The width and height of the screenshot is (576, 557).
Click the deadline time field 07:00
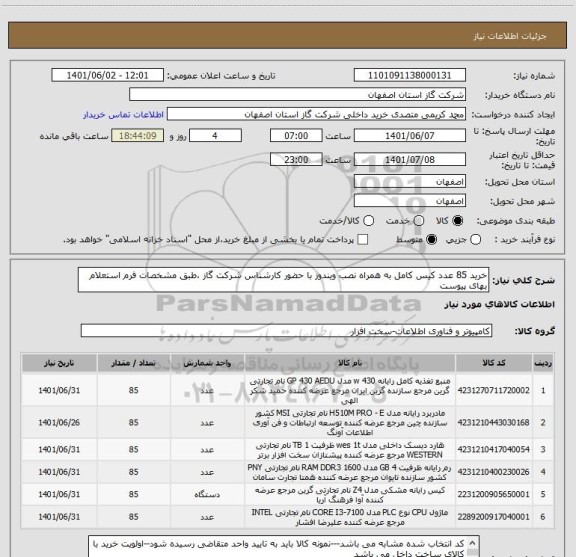pos(296,136)
